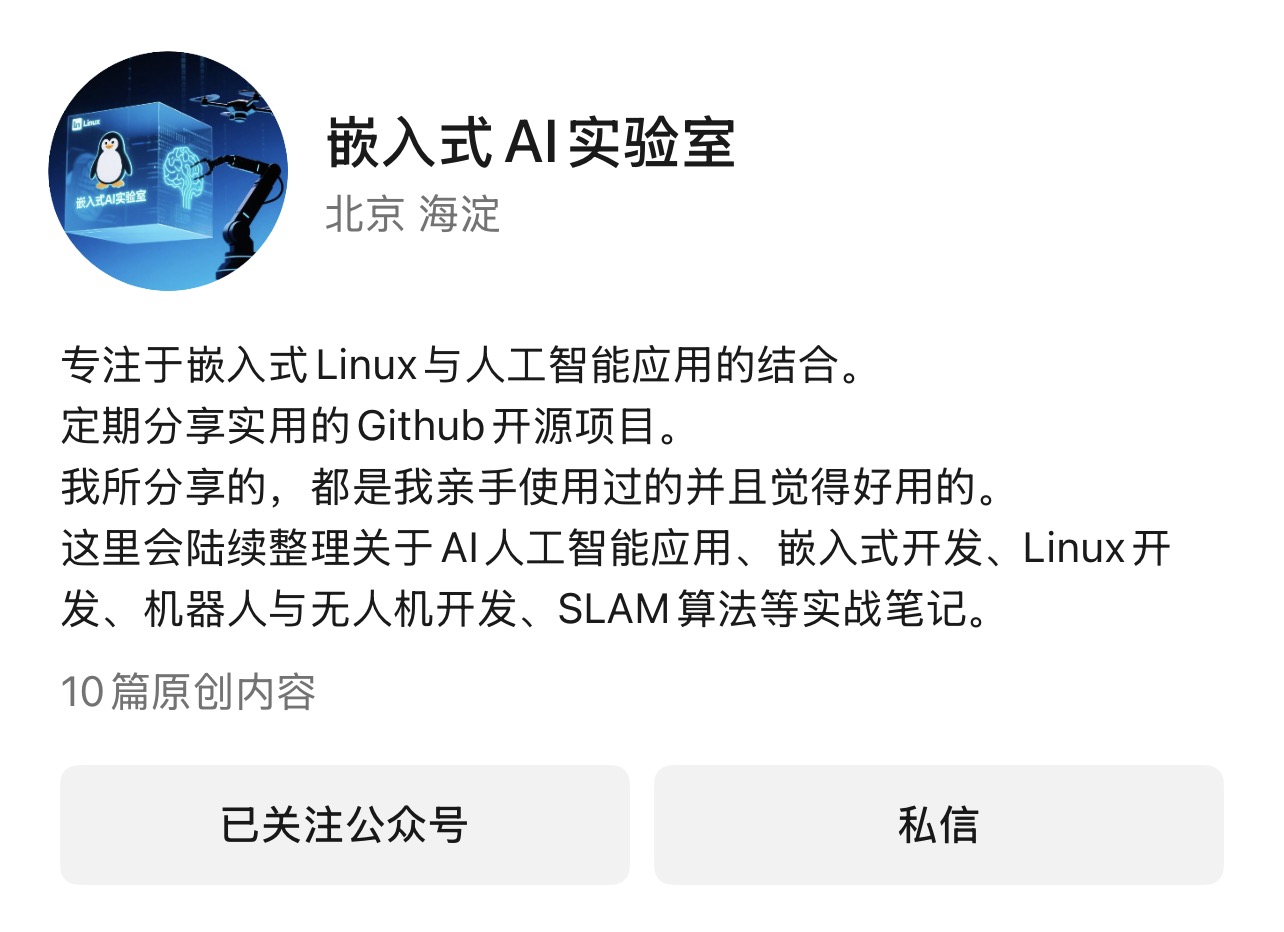Click the 专注于嵌入式Linux description line
This screenshot has height=932, width=1284.
[461, 366]
